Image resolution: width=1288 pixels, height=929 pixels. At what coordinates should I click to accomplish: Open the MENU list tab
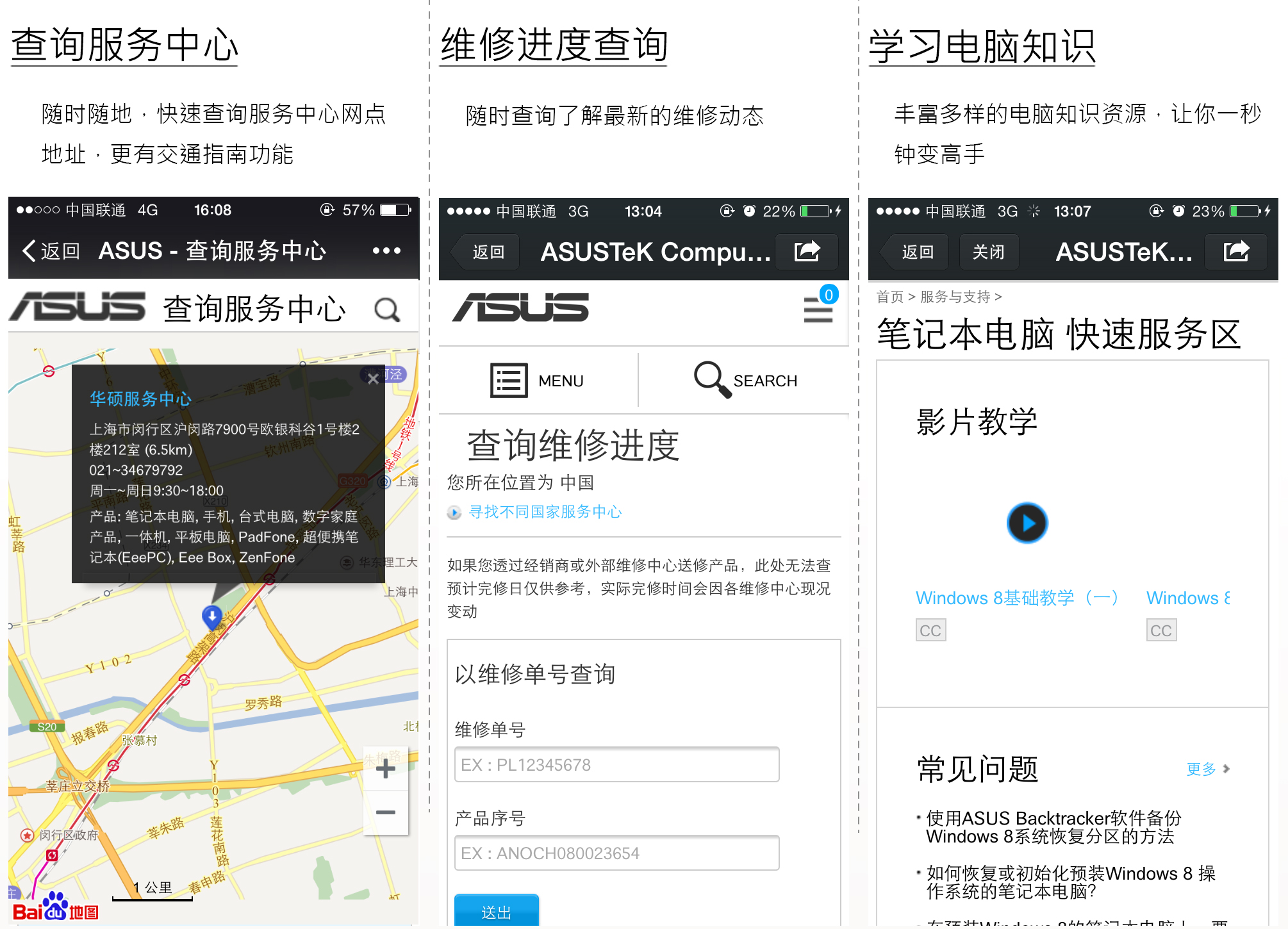[537, 381]
